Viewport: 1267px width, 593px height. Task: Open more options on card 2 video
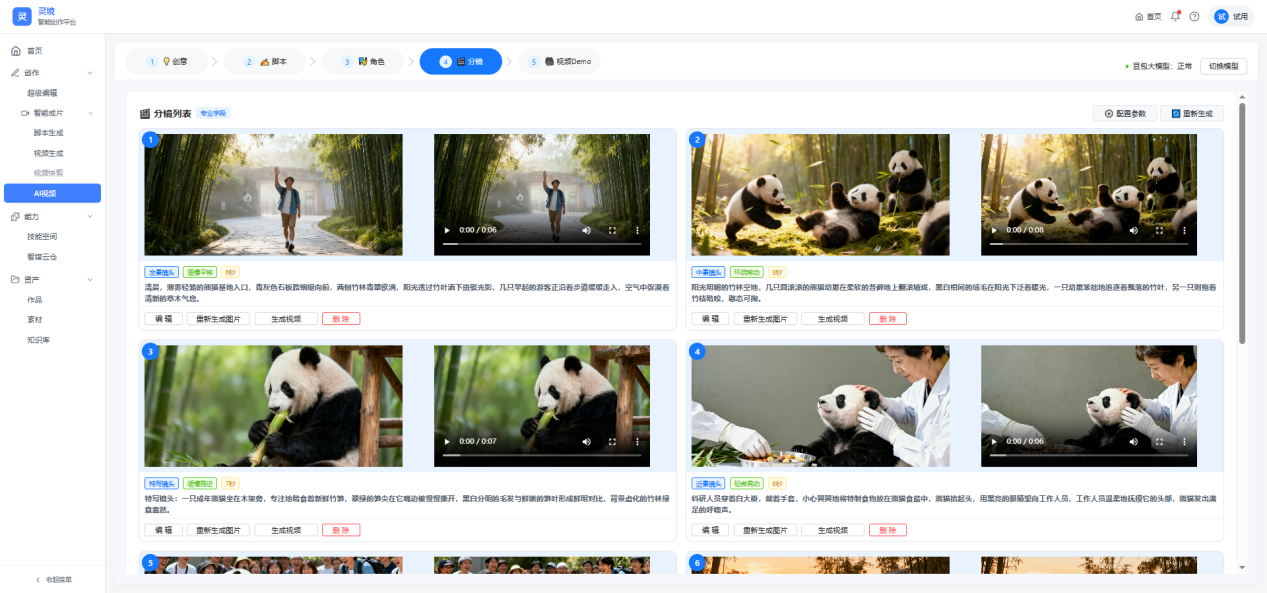1184,230
